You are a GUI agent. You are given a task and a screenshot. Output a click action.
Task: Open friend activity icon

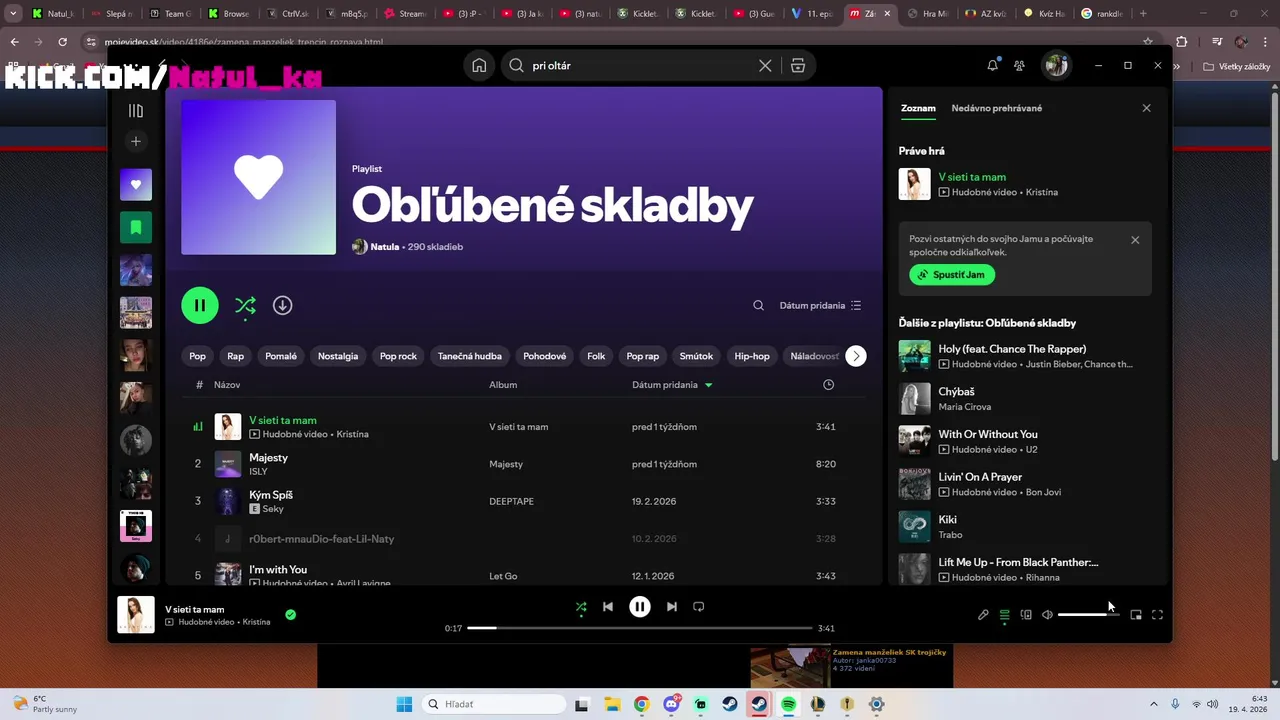click(1019, 65)
